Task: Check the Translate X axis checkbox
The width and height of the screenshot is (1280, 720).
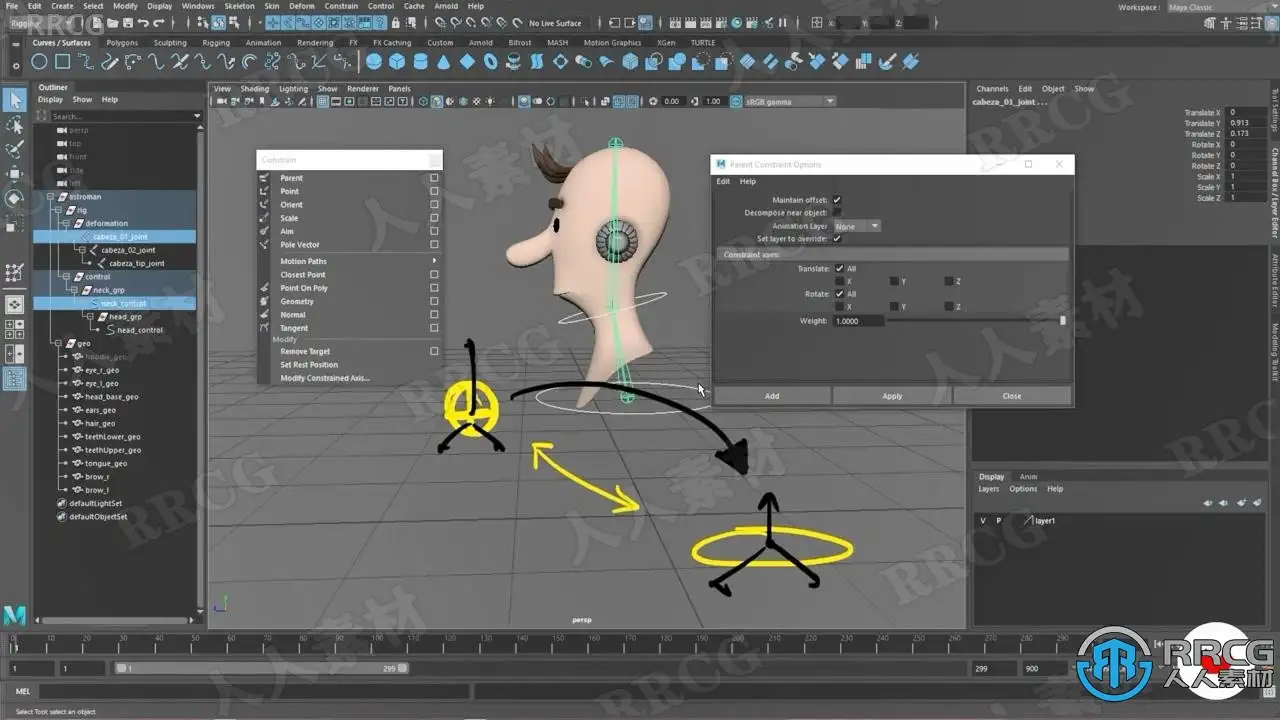Action: 839,281
